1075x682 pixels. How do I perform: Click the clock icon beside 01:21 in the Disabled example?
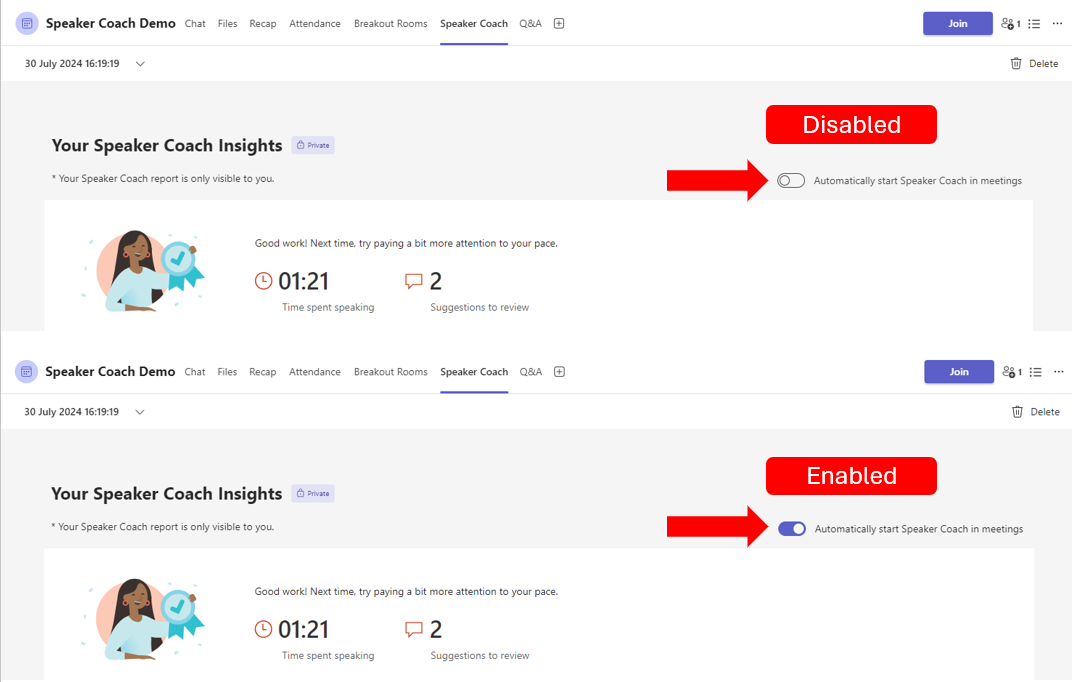264,281
